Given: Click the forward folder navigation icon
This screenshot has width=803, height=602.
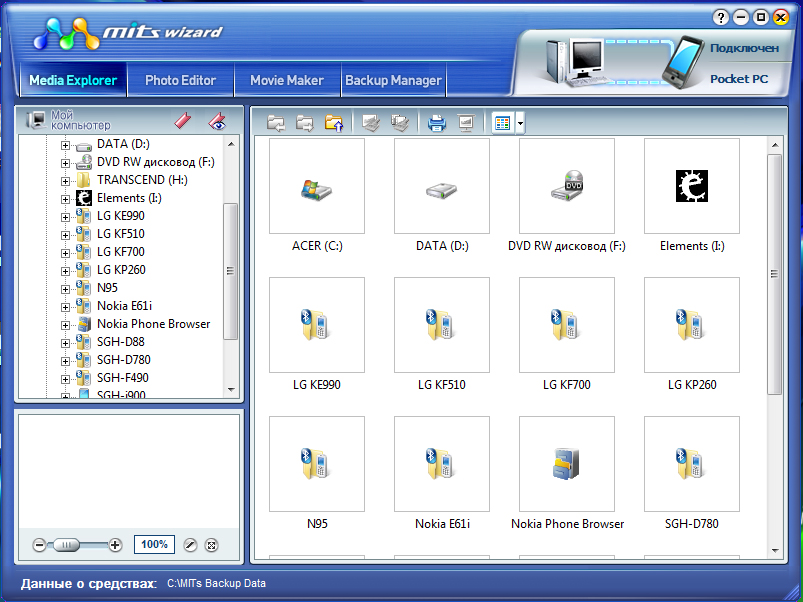Looking at the screenshot, I should tap(305, 123).
